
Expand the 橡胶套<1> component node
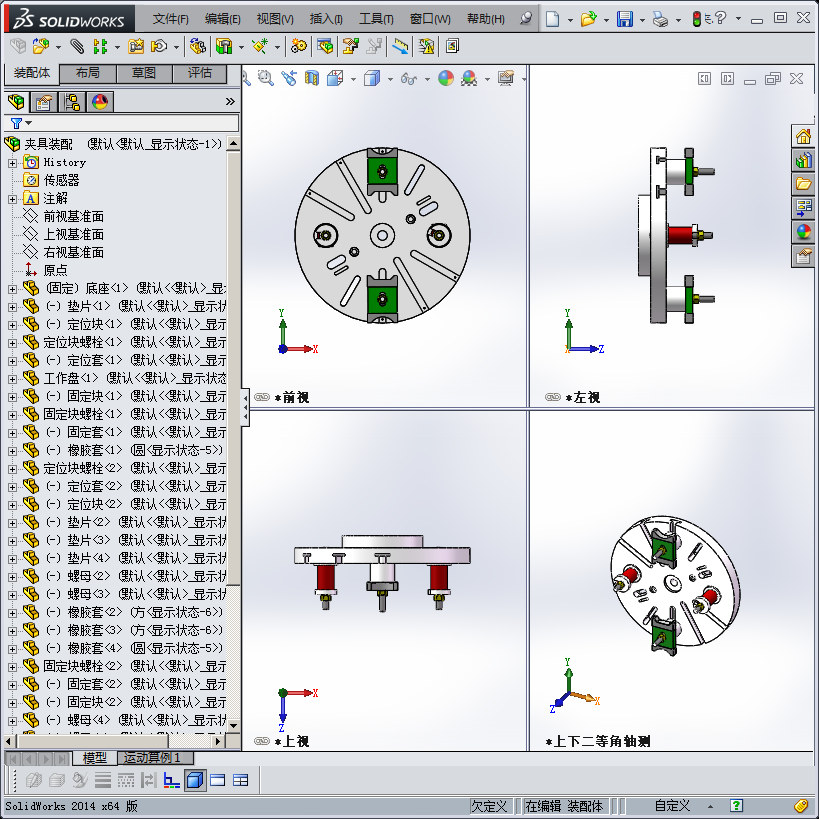click(x=13, y=451)
